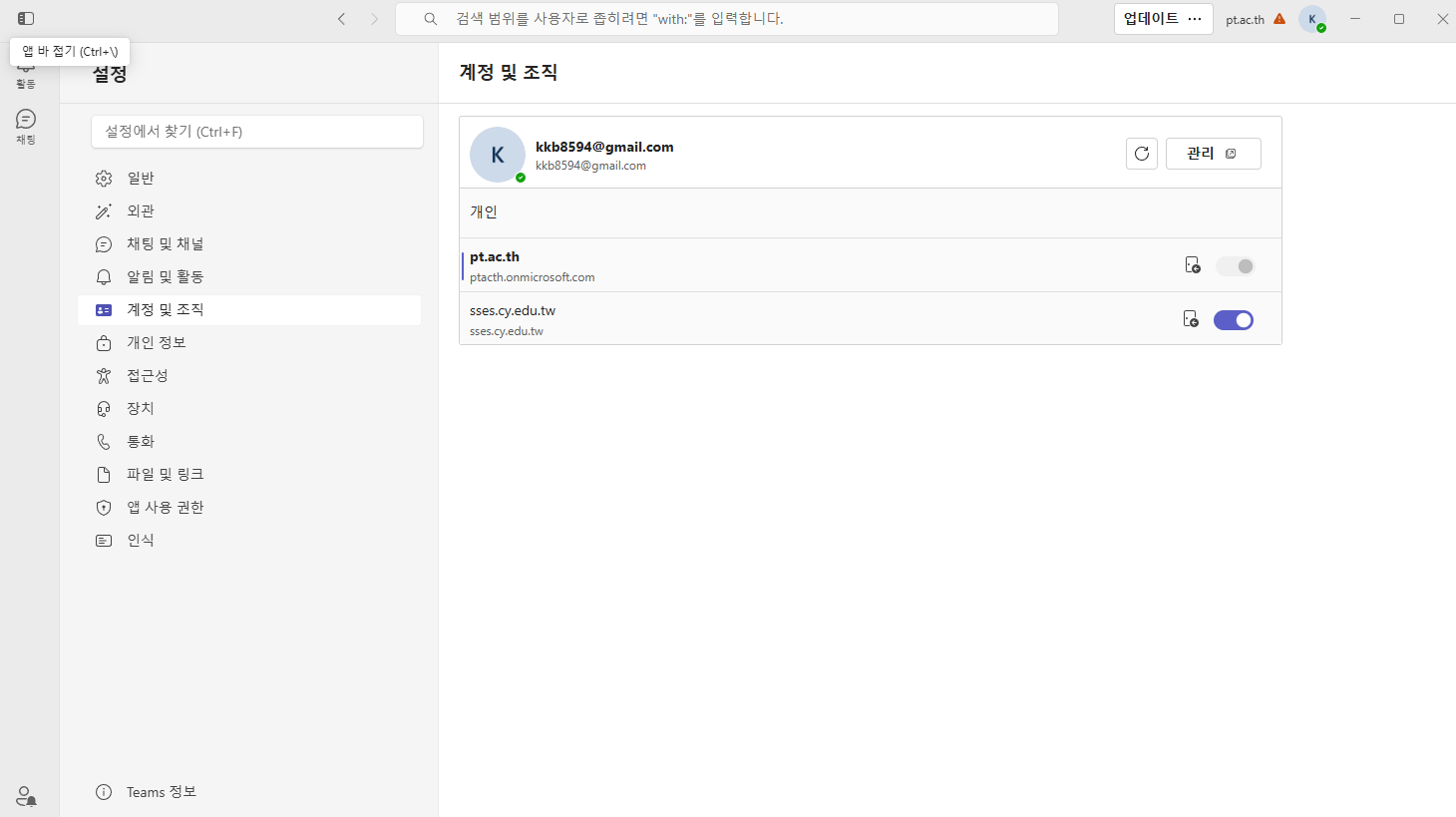1456x817 pixels.
Task: Click the orange warning triangle icon
Action: 1279,19
